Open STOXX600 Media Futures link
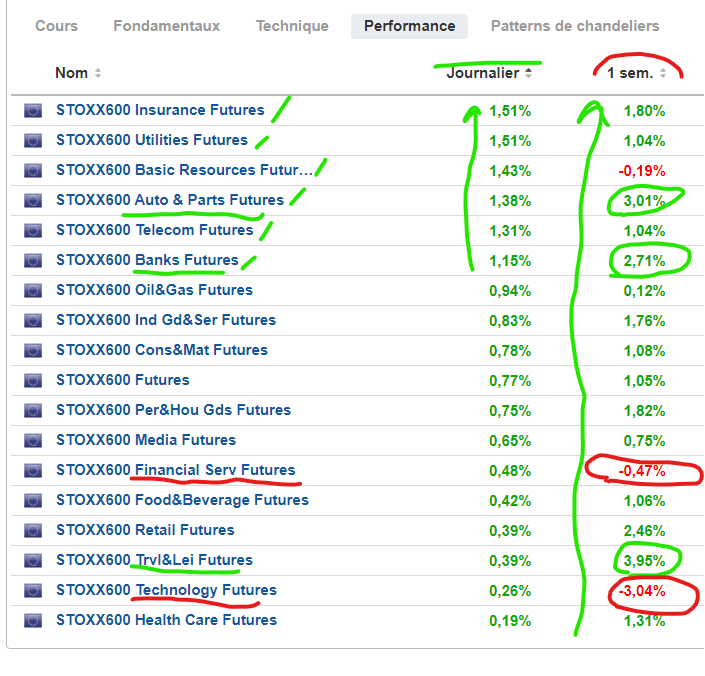The width and height of the screenshot is (705, 676). (146, 440)
